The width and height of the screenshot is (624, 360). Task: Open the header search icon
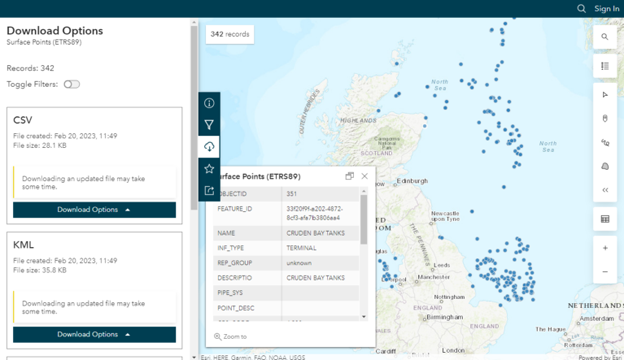pyautogui.click(x=581, y=9)
